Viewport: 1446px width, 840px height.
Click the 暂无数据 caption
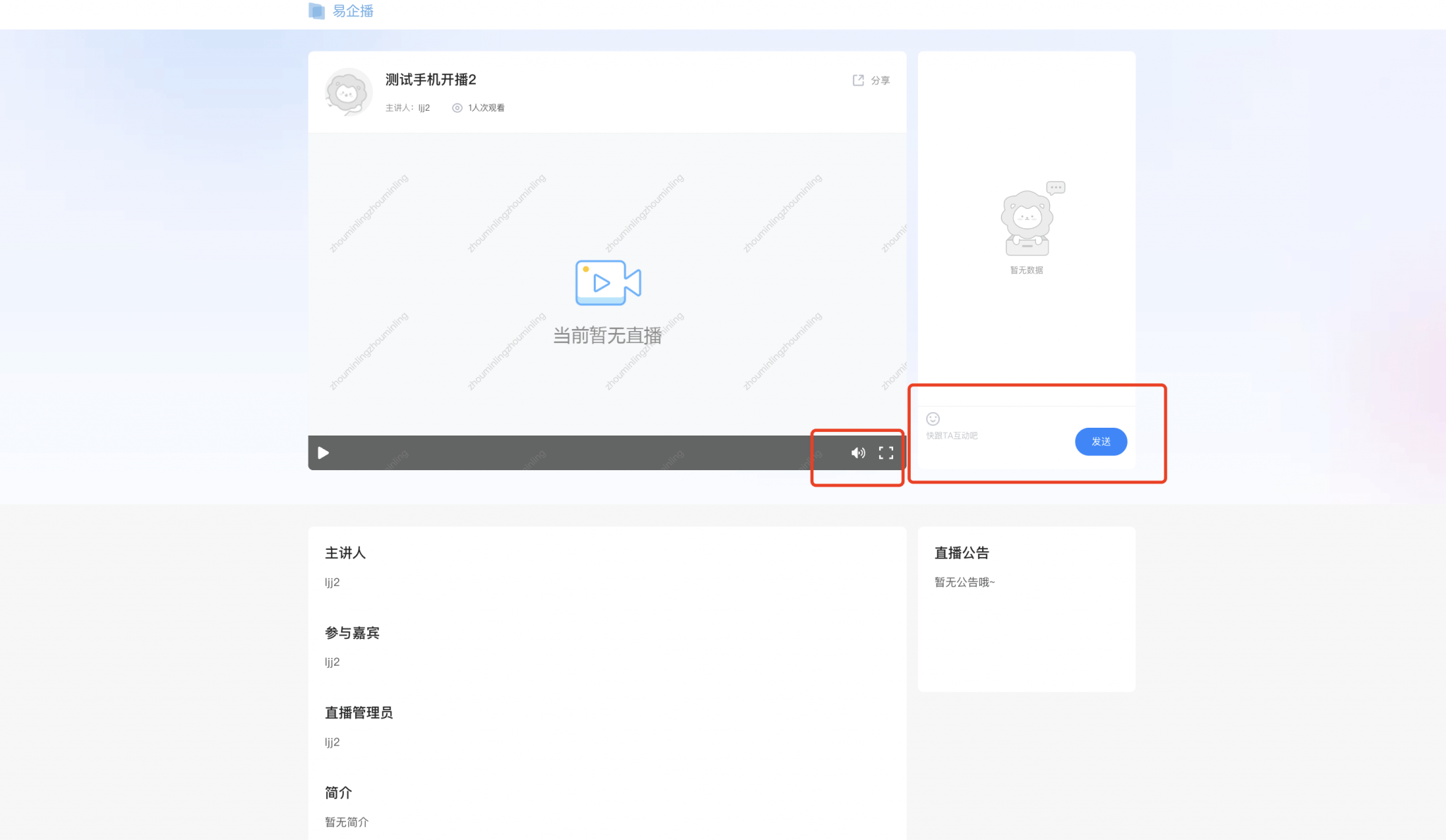(x=1027, y=270)
